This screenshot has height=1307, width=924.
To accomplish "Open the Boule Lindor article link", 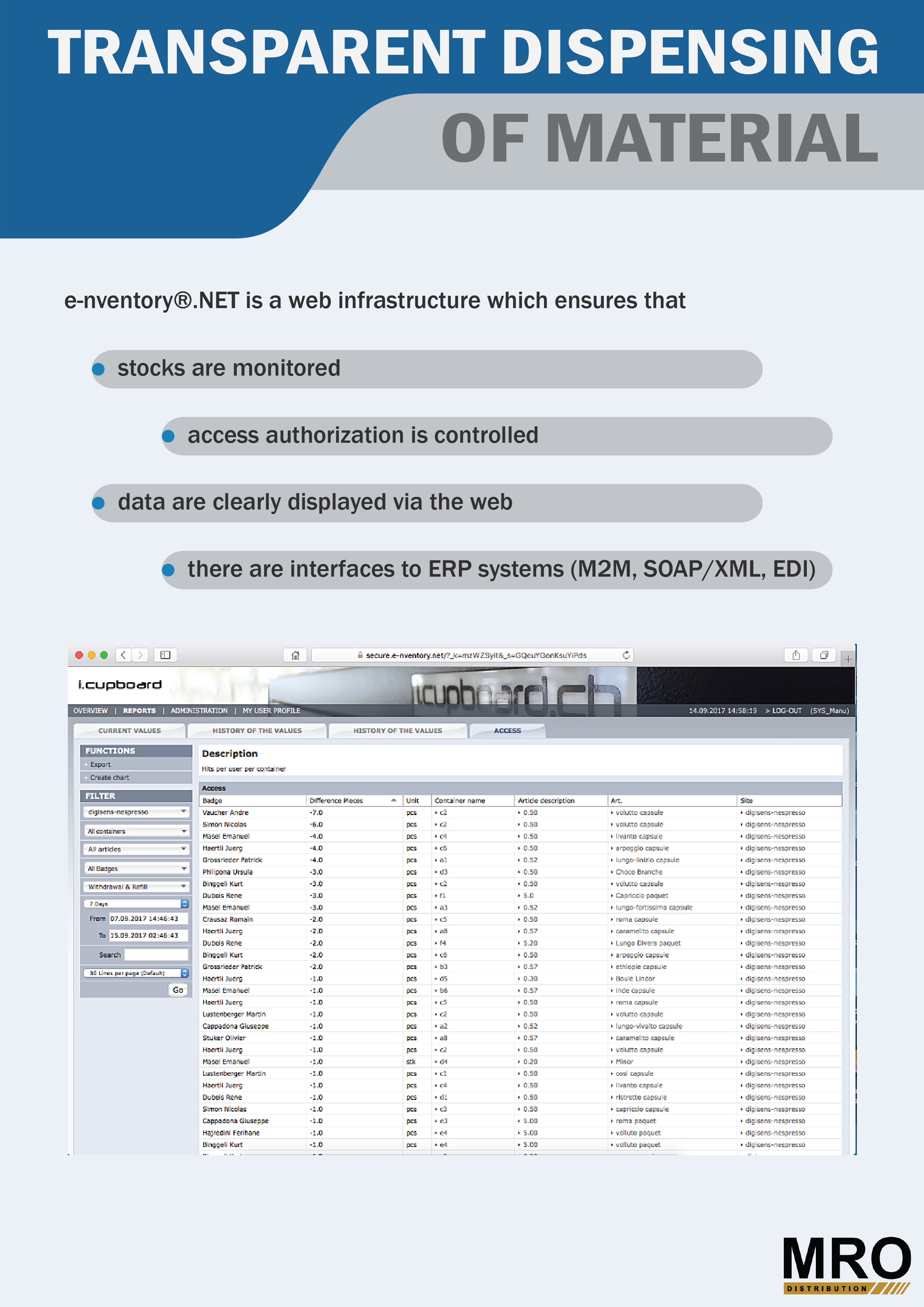I will [x=635, y=978].
